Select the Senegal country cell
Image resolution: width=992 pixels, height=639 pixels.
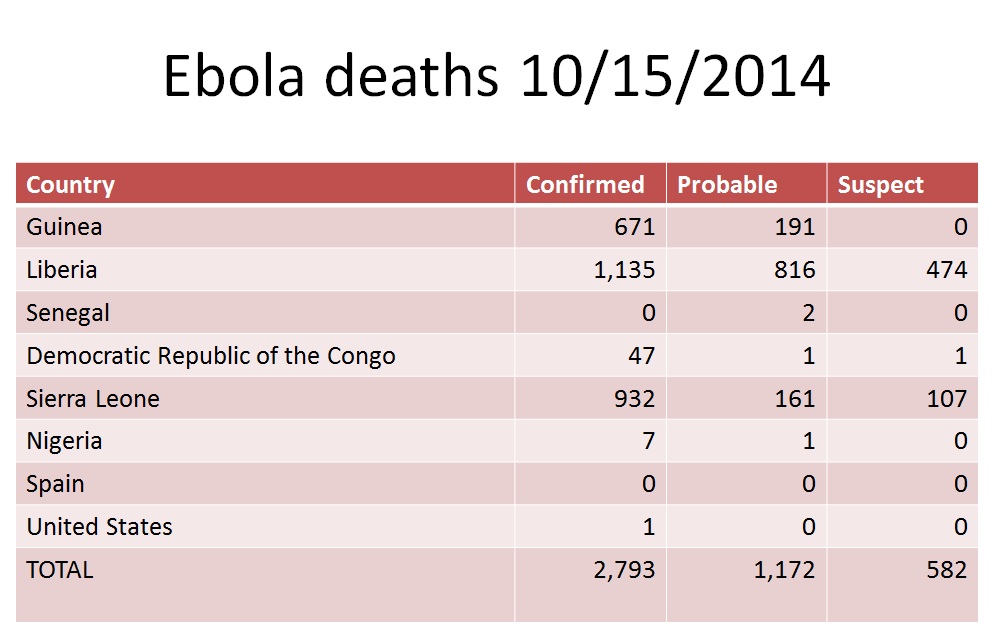click(x=68, y=313)
